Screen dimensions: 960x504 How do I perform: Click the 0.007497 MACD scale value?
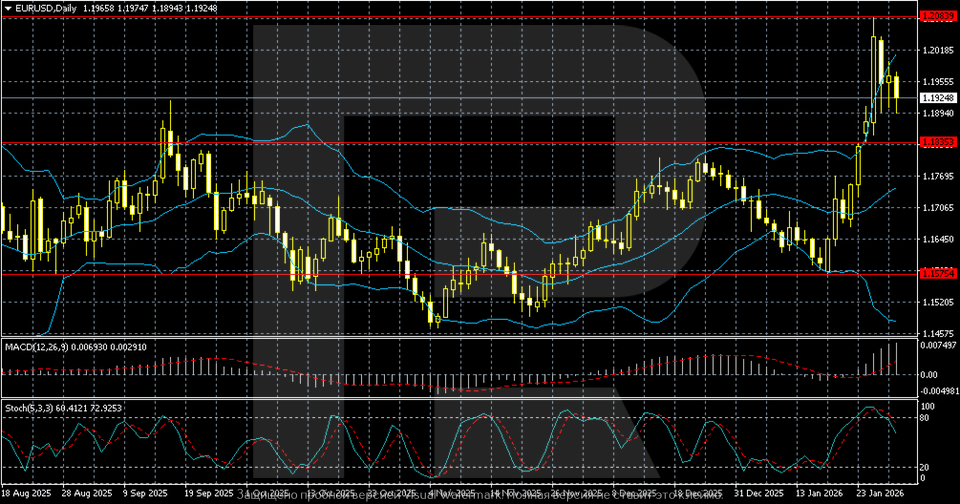[x=938, y=345]
